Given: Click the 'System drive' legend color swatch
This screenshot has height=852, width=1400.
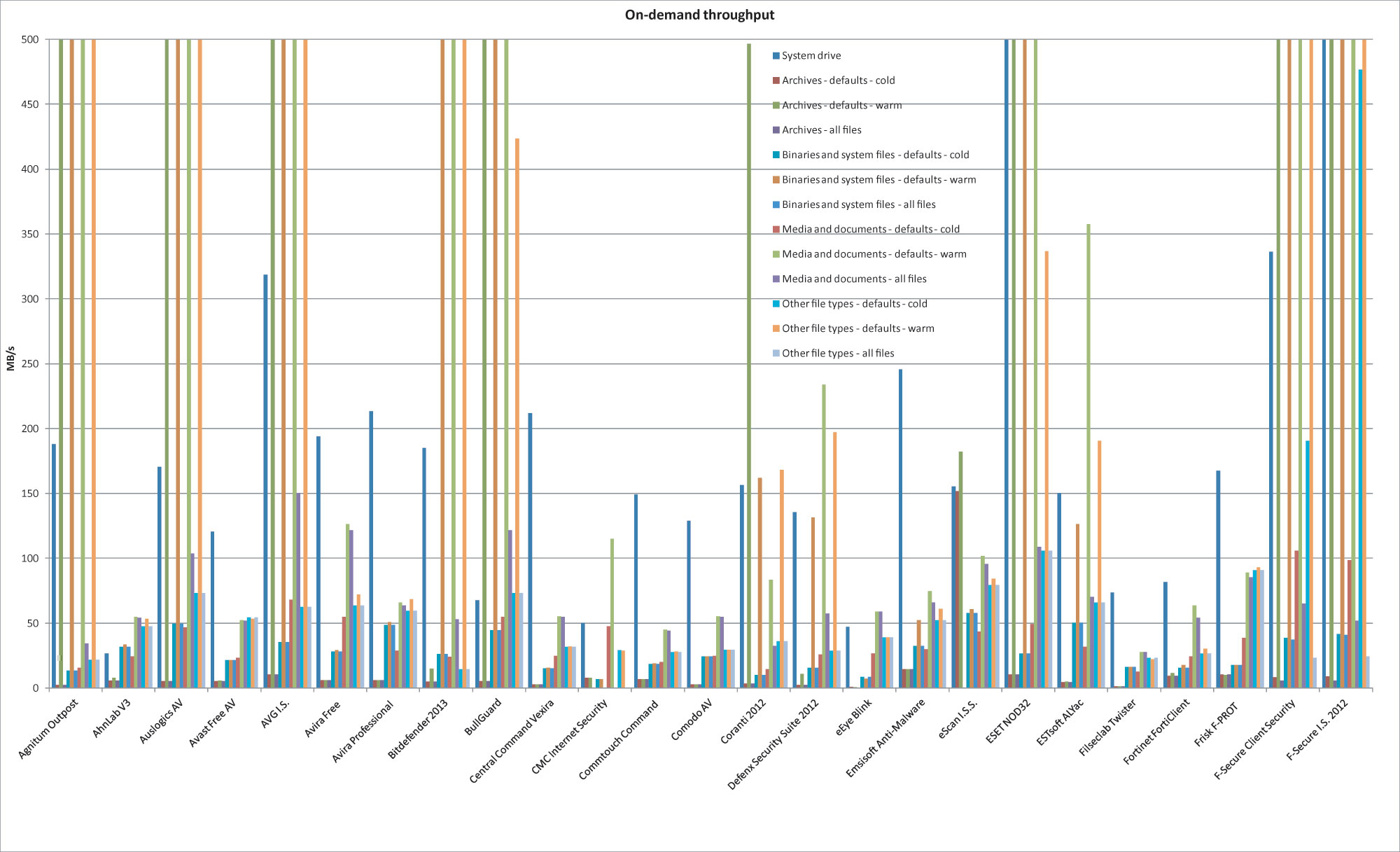Looking at the screenshot, I should [x=776, y=56].
